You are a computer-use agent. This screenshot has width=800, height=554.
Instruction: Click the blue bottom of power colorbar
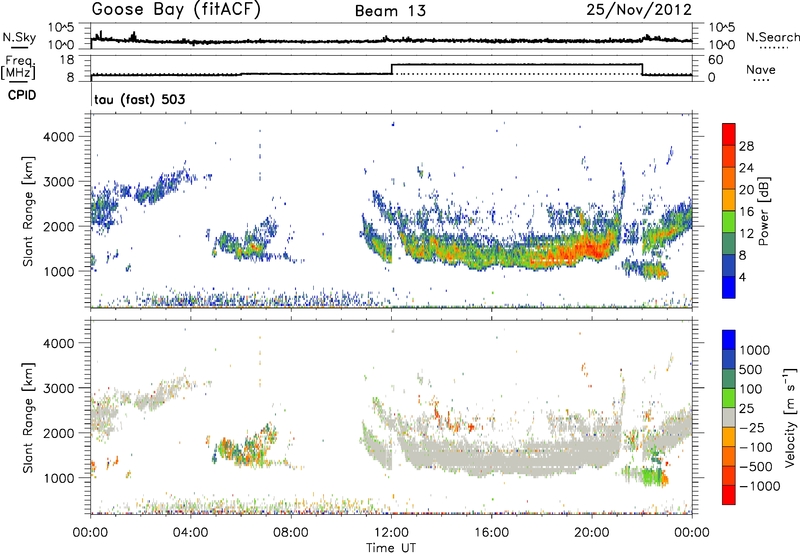pyautogui.click(x=729, y=287)
